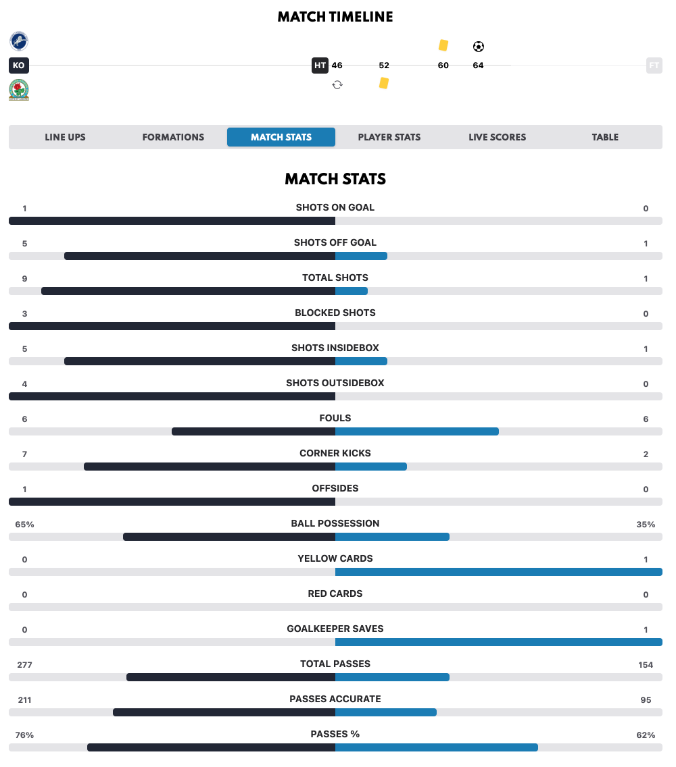Click the Blackburn Rovers away team crest
Image resolution: width=676 pixels, height=767 pixels.
[x=19, y=90]
